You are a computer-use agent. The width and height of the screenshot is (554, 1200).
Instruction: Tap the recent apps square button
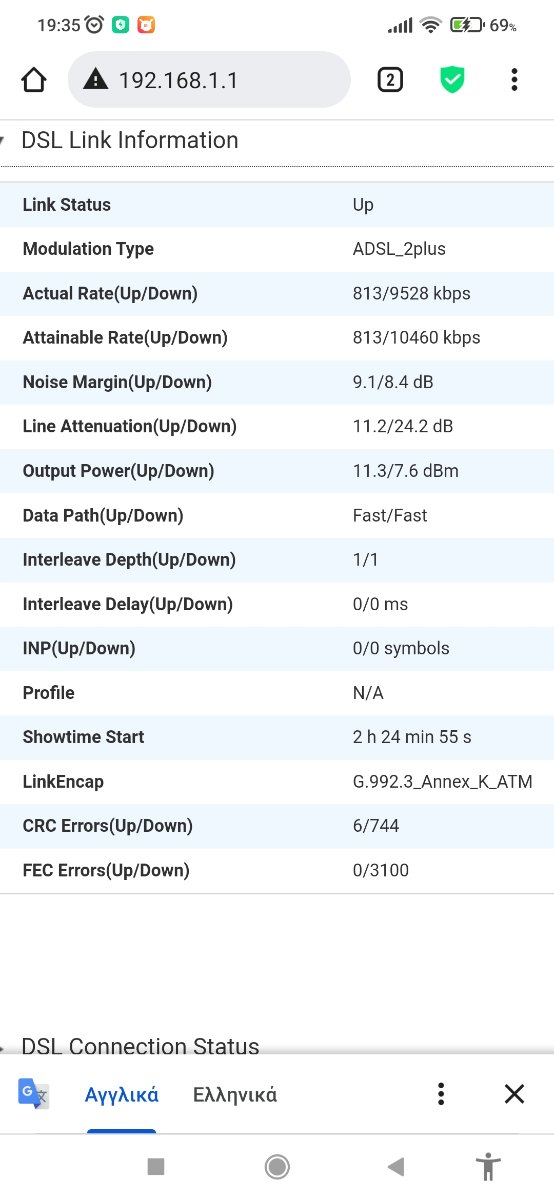point(155,1166)
